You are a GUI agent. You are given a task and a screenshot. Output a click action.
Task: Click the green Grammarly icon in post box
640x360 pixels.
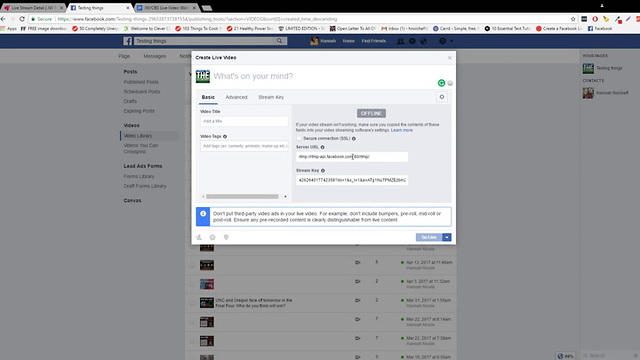click(441, 83)
